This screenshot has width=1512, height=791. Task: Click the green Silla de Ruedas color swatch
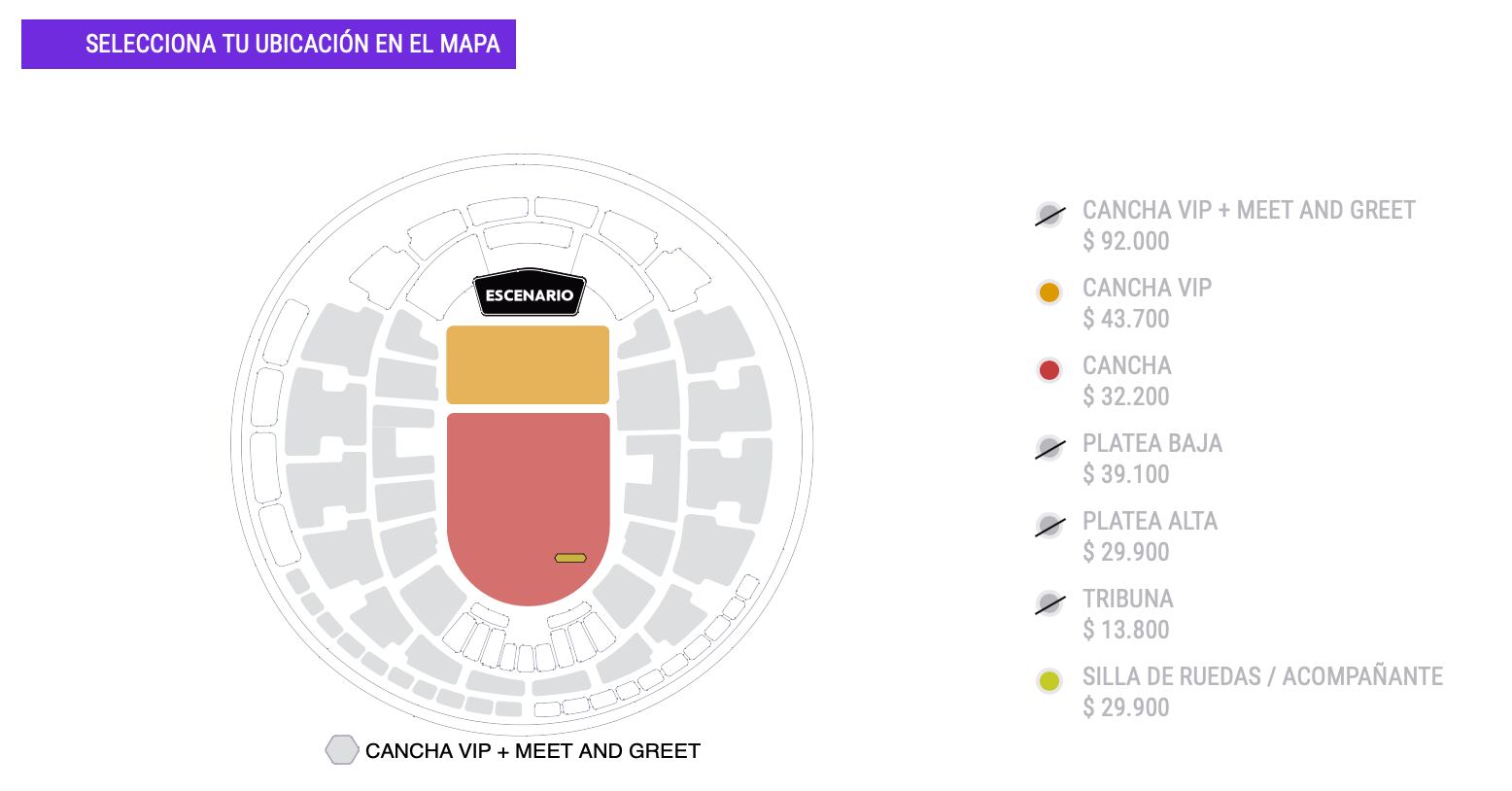click(1048, 680)
